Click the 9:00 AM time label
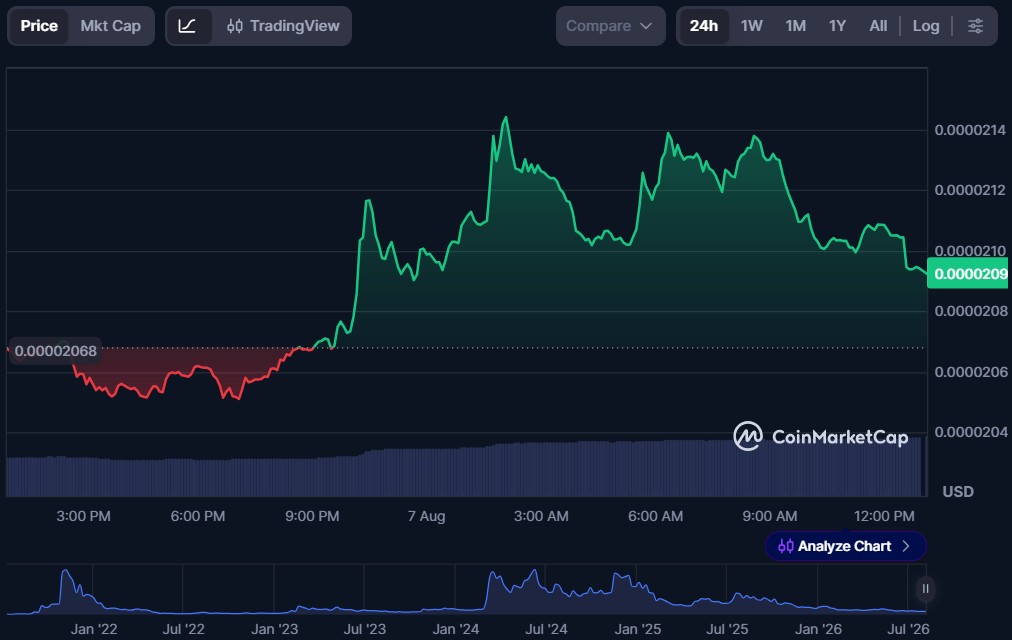The width and height of the screenshot is (1012, 640). pyautogui.click(x=769, y=516)
